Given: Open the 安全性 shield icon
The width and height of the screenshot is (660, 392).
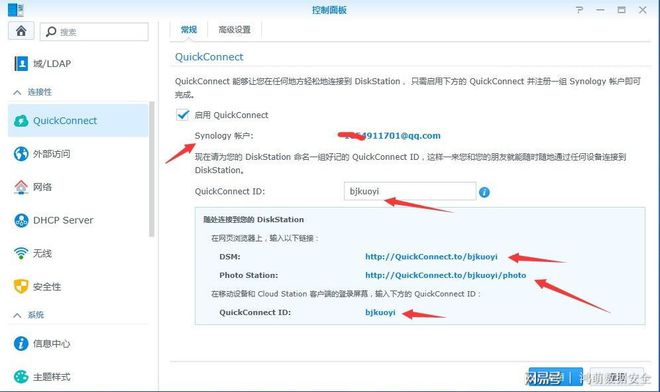Looking at the screenshot, I should [x=21, y=287].
